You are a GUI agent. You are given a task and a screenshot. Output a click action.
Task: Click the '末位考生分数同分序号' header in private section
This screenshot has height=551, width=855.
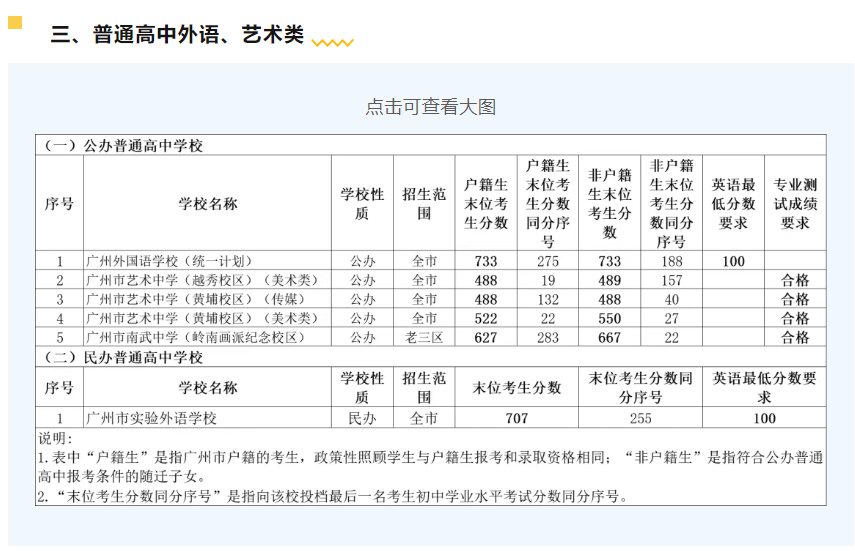pos(640,388)
